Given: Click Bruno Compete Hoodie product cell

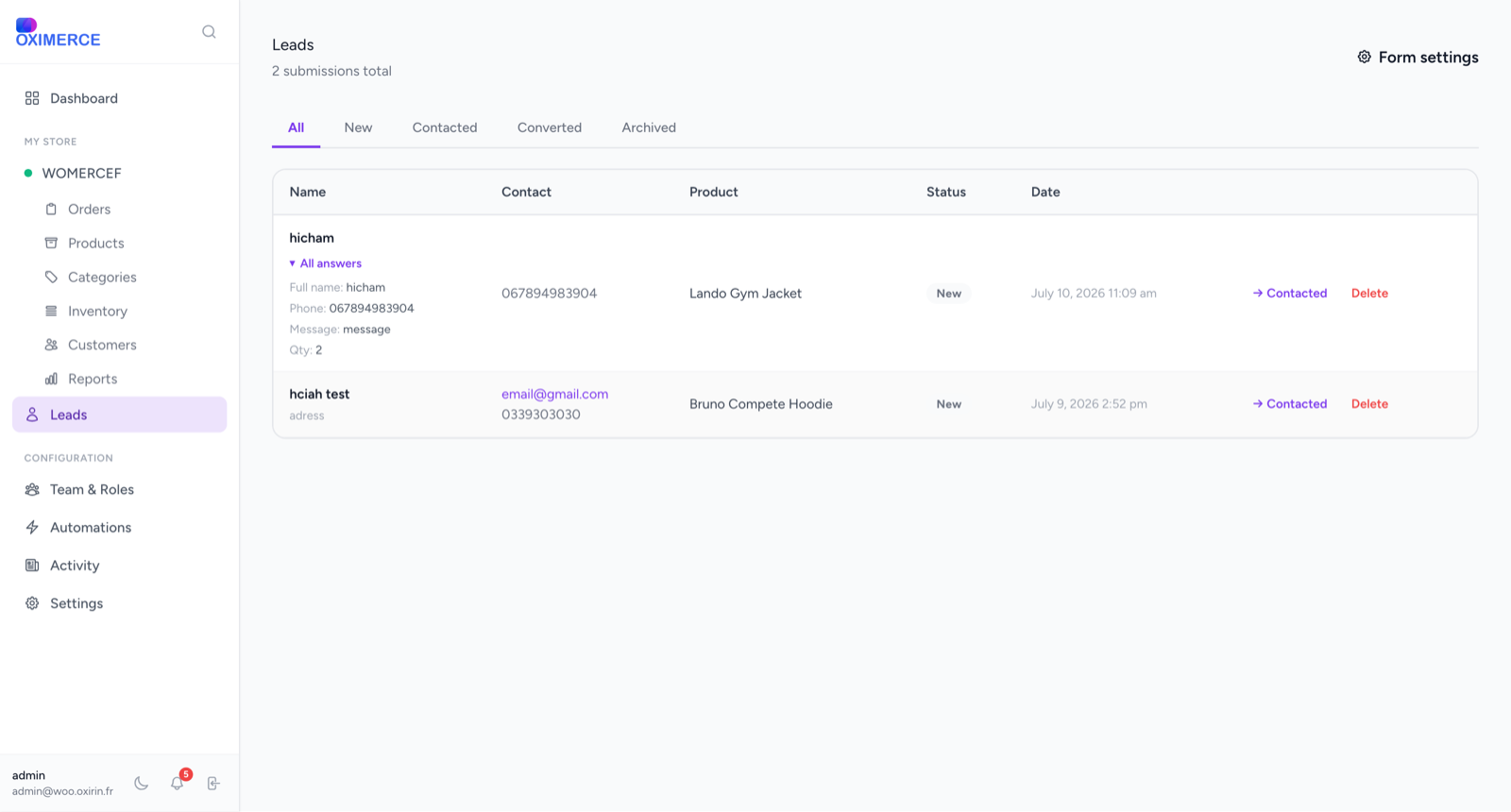Looking at the screenshot, I should (x=761, y=404).
